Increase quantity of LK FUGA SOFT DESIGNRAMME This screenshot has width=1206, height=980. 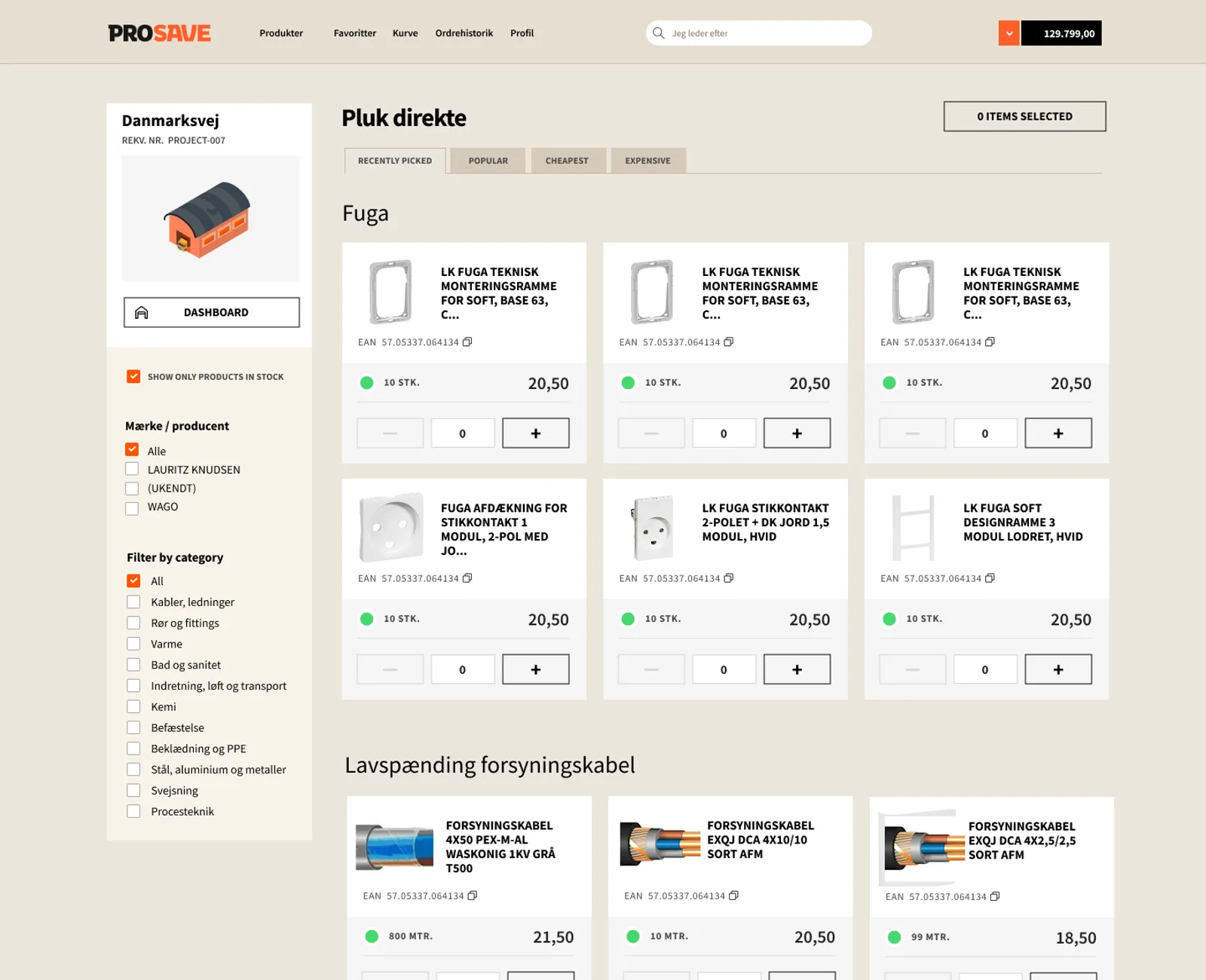[1058, 669]
